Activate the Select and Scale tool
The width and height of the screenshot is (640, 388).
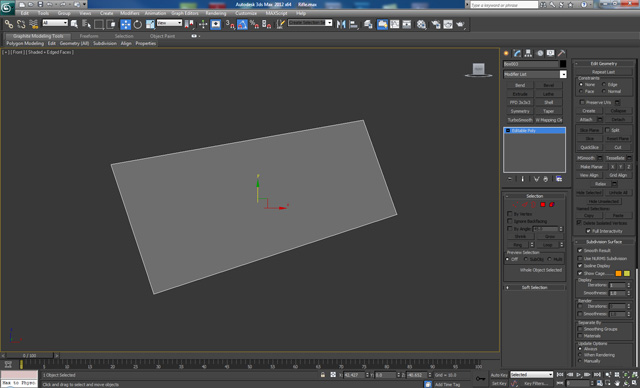150,24
